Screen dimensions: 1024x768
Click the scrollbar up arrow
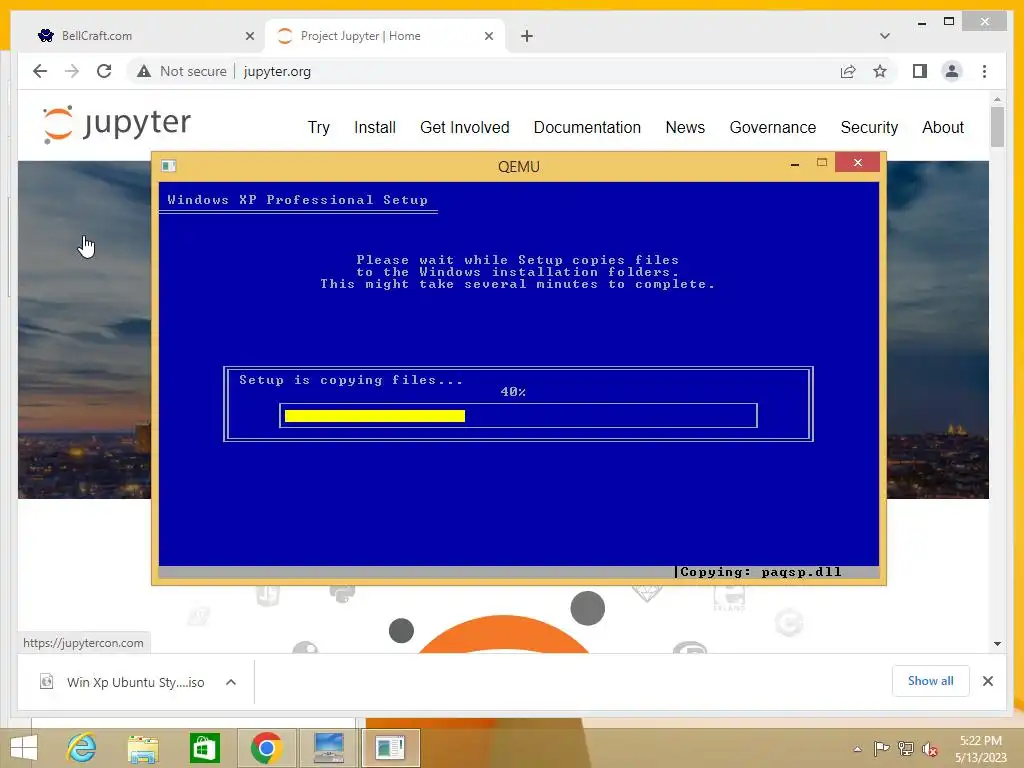point(997,99)
